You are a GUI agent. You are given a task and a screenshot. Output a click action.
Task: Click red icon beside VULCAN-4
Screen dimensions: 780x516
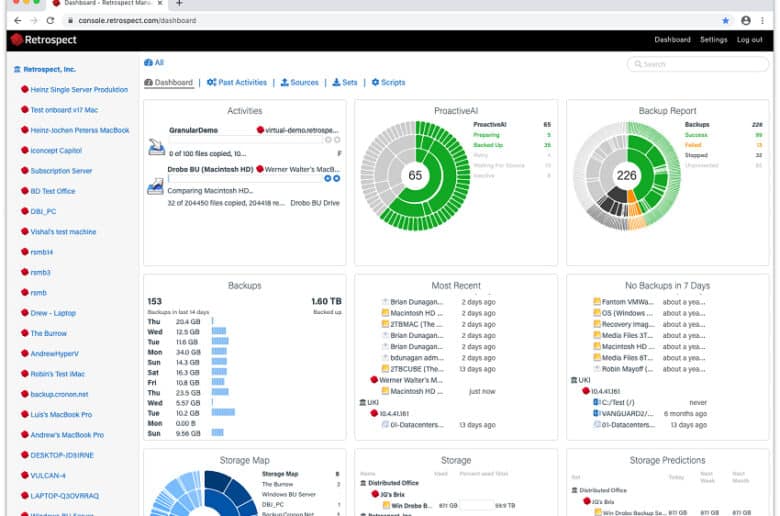[x=24, y=475]
